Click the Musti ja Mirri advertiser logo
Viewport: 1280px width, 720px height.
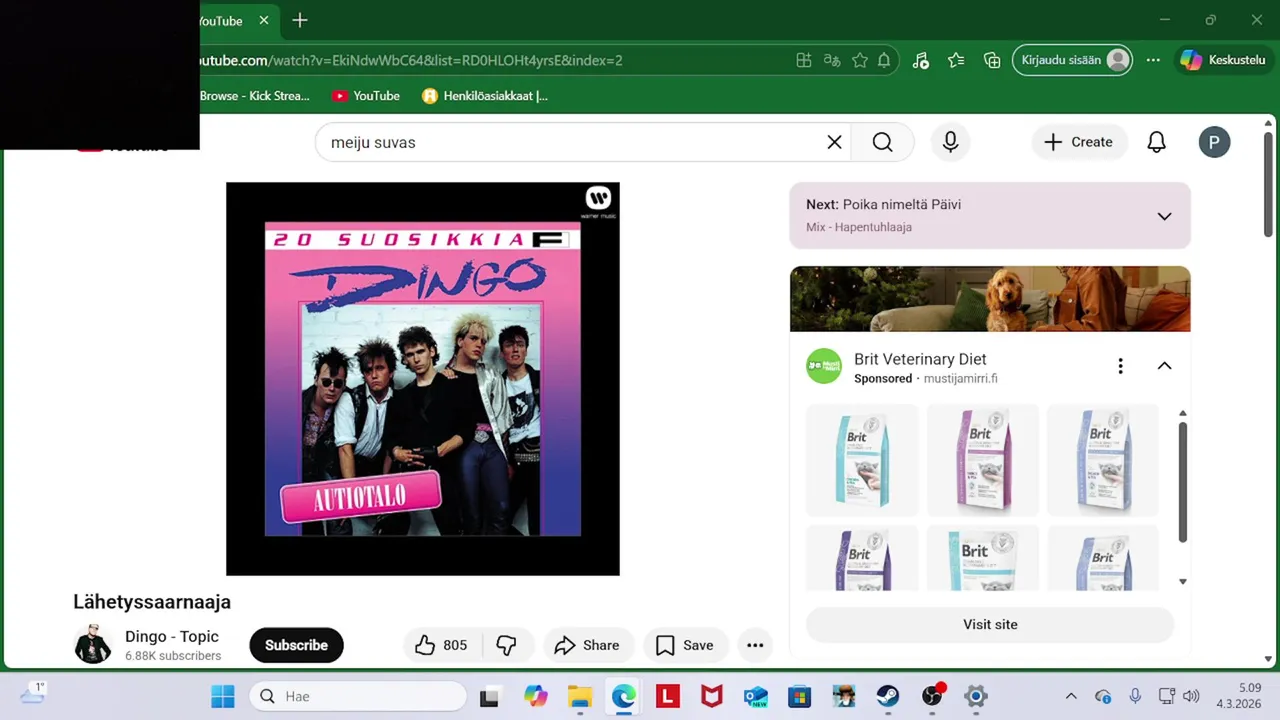point(824,366)
